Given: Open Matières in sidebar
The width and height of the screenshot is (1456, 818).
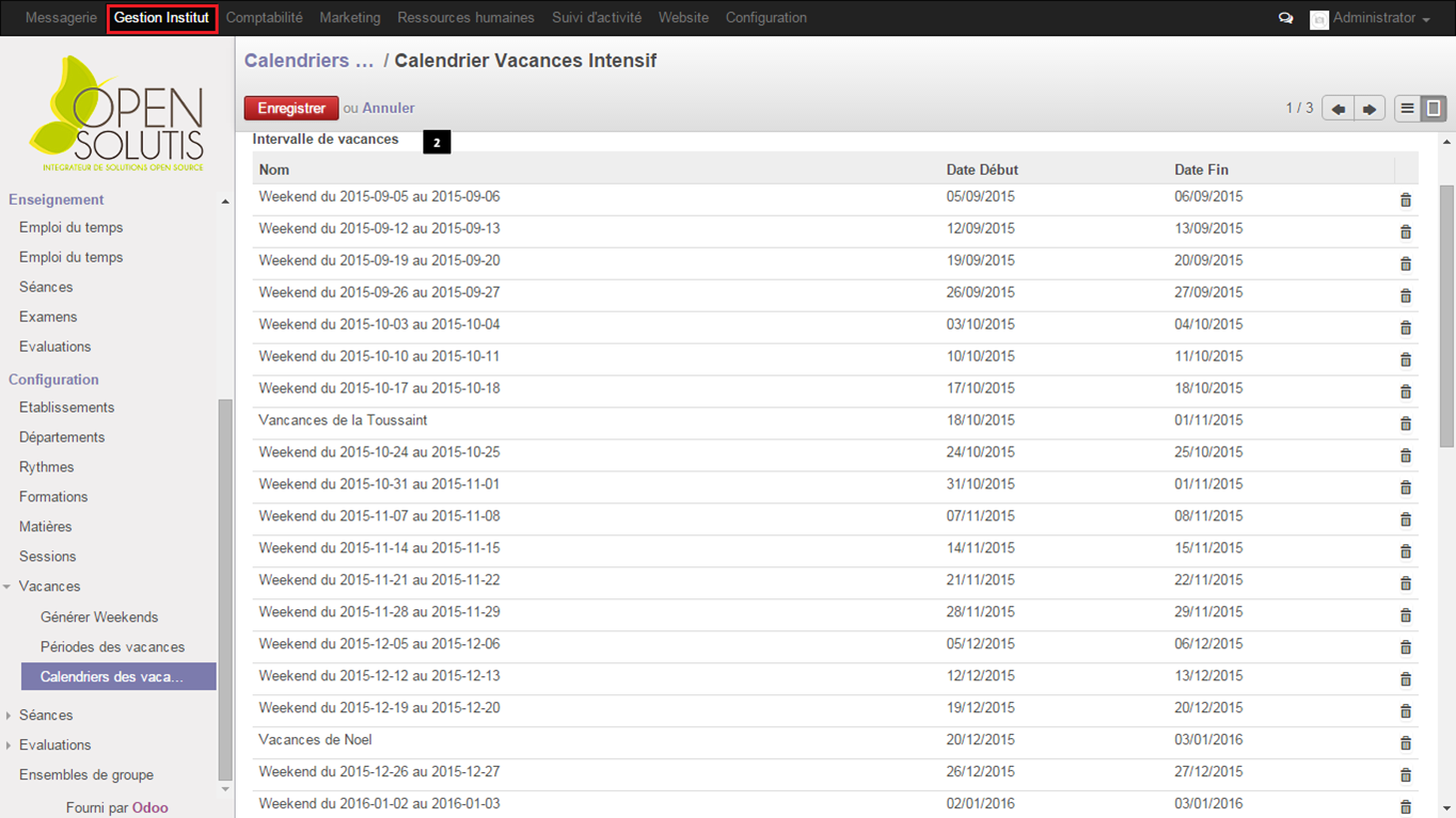Looking at the screenshot, I should point(45,527).
